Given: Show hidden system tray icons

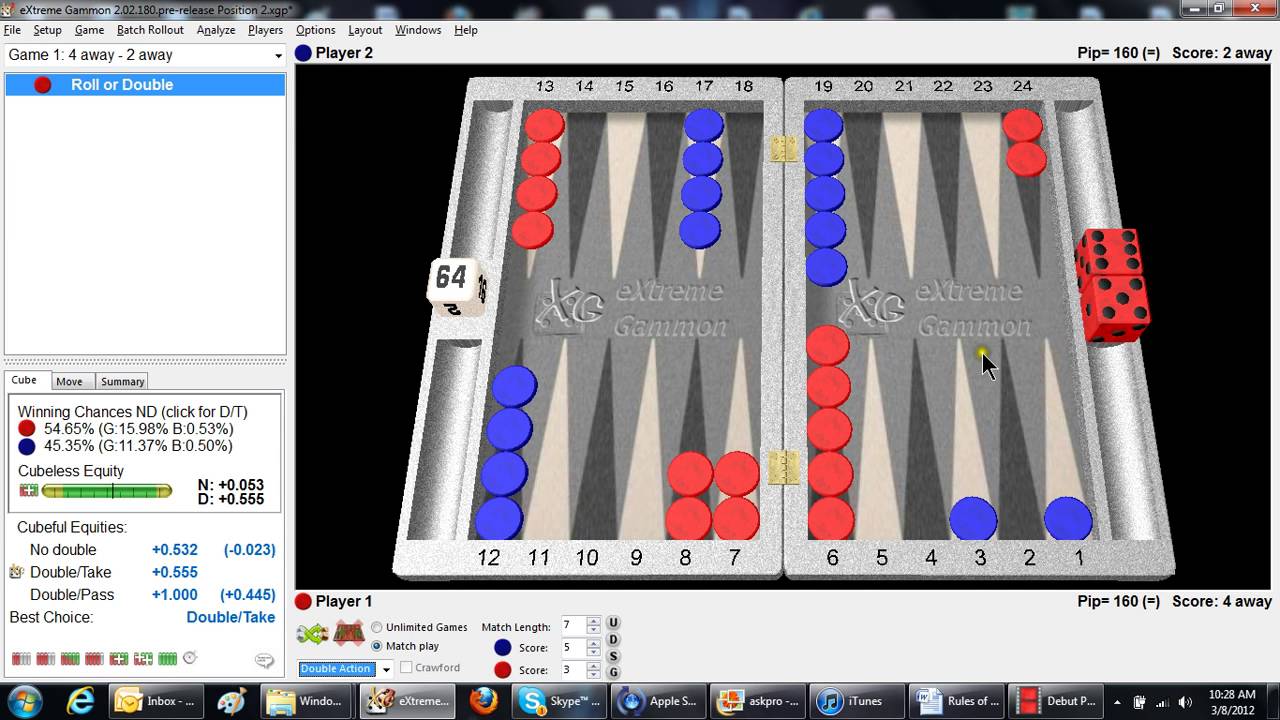Looking at the screenshot, I should click(x=1117, y=701).
